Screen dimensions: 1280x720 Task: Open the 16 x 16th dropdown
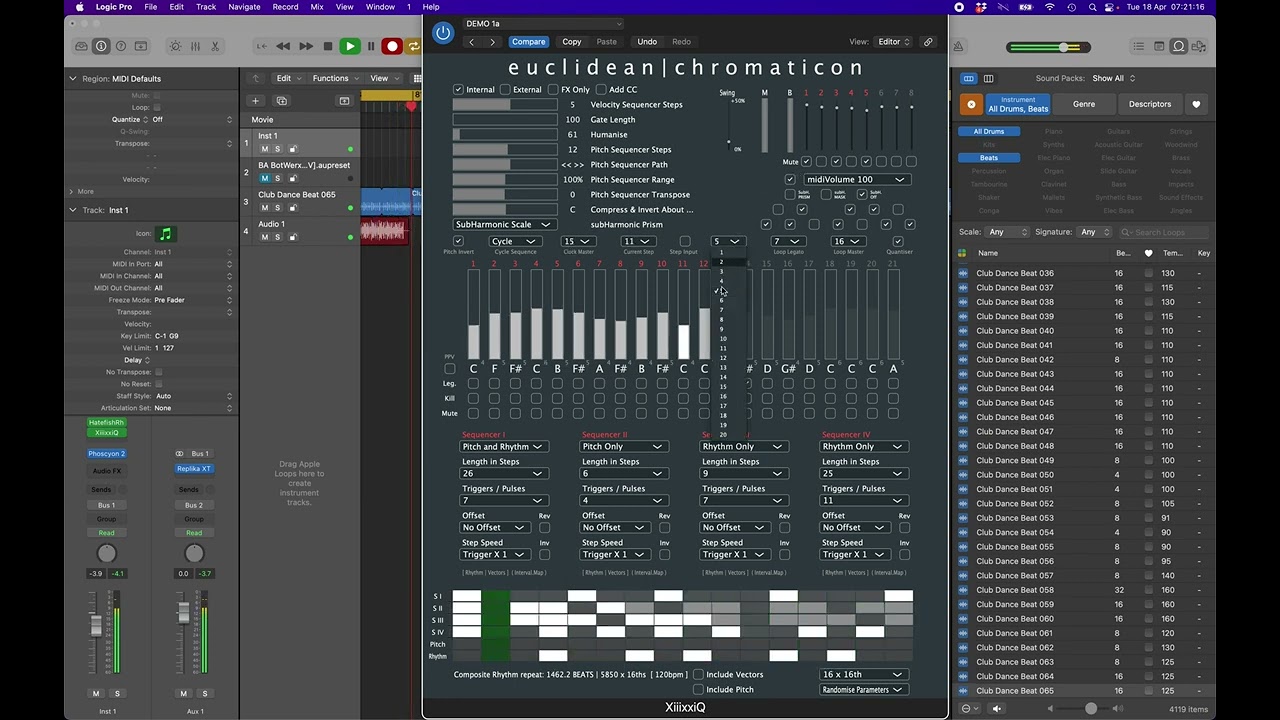tap(864, 675)
